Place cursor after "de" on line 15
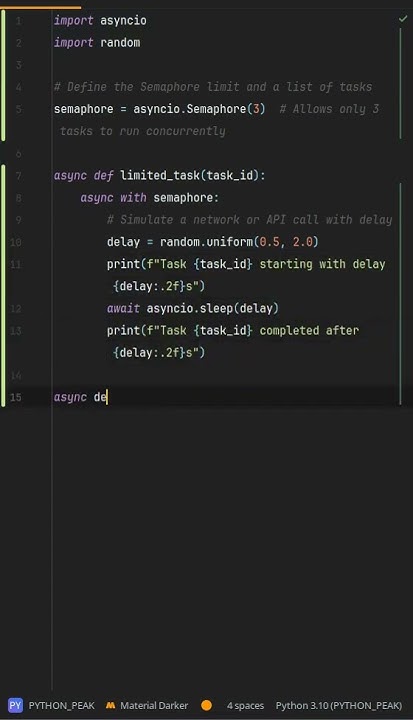 (107, 397)
